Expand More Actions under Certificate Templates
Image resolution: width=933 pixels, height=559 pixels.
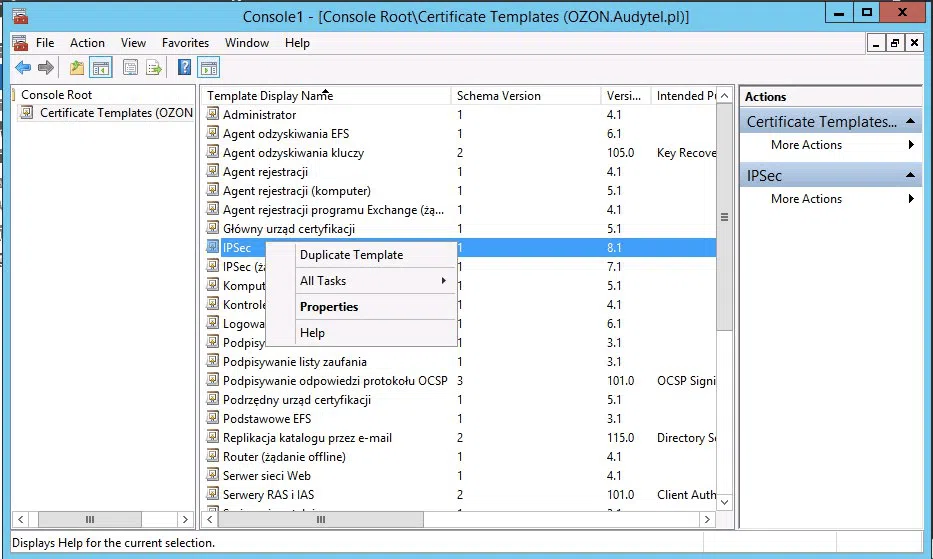click(842, 145)
